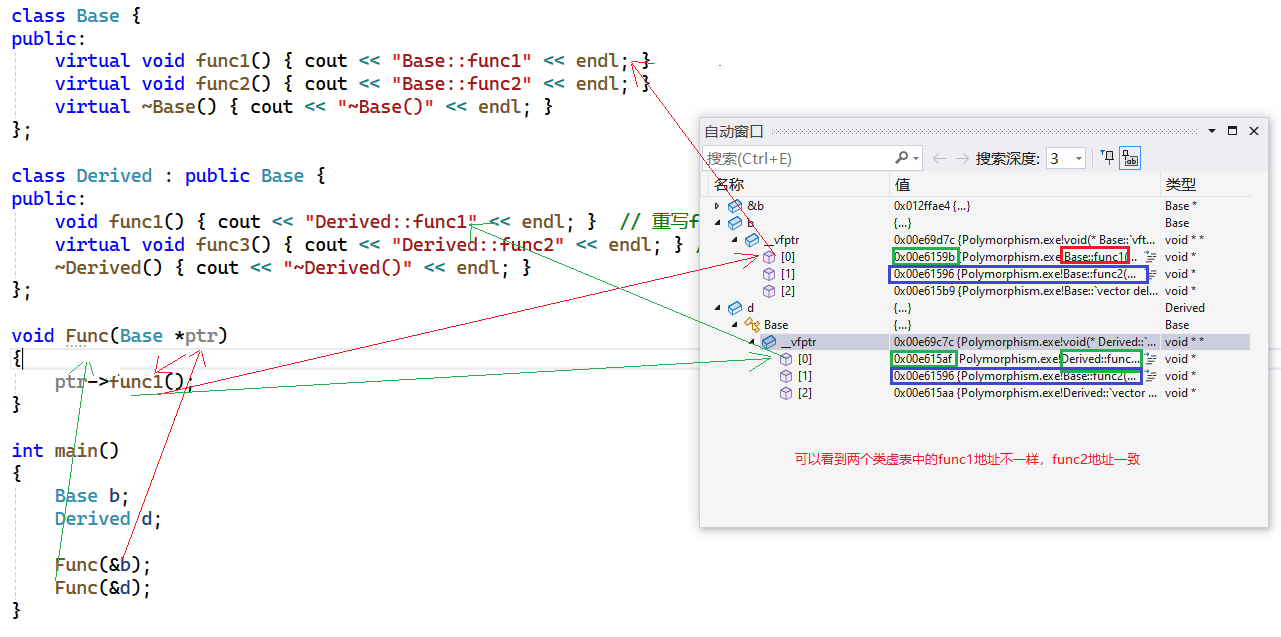The image size is (1281, 637).
Task: Click code line 'Base b;'
Action: [x=93, y=496]
